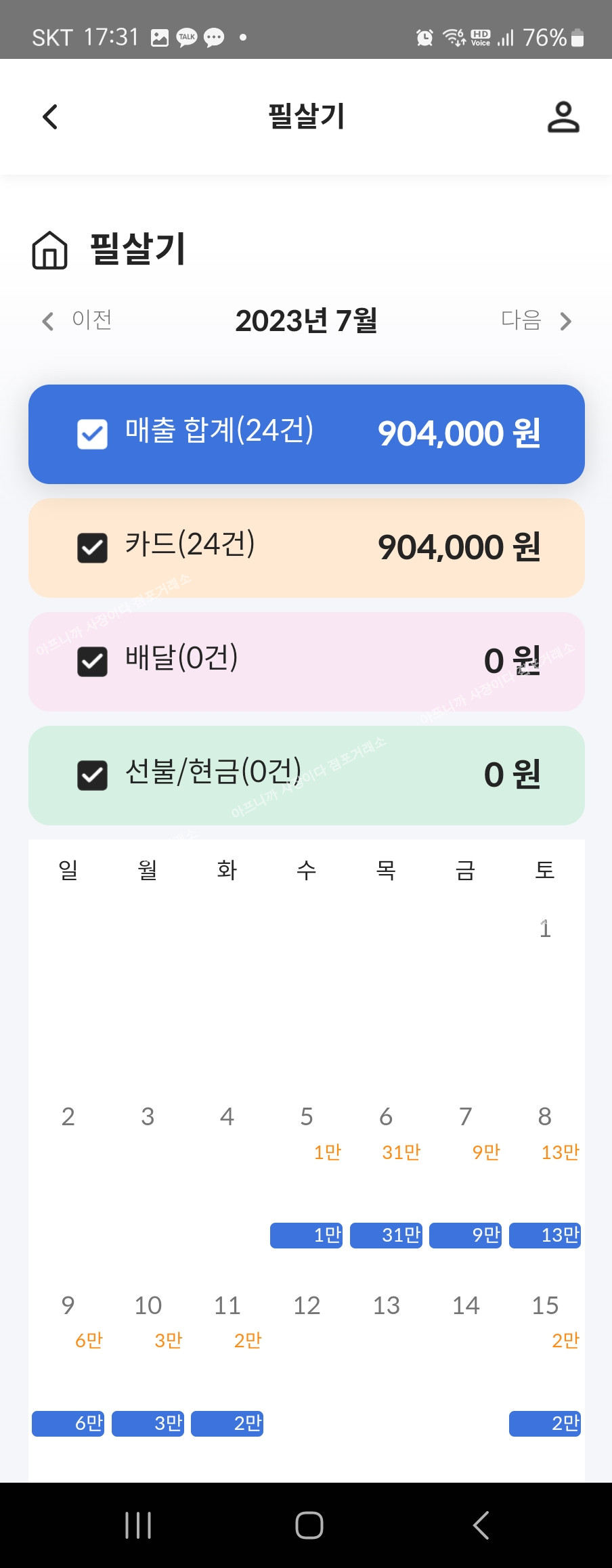Tap the home icon beside 필살기
The height and width of the screenshot is (1568, 612).
pos(50,251)
